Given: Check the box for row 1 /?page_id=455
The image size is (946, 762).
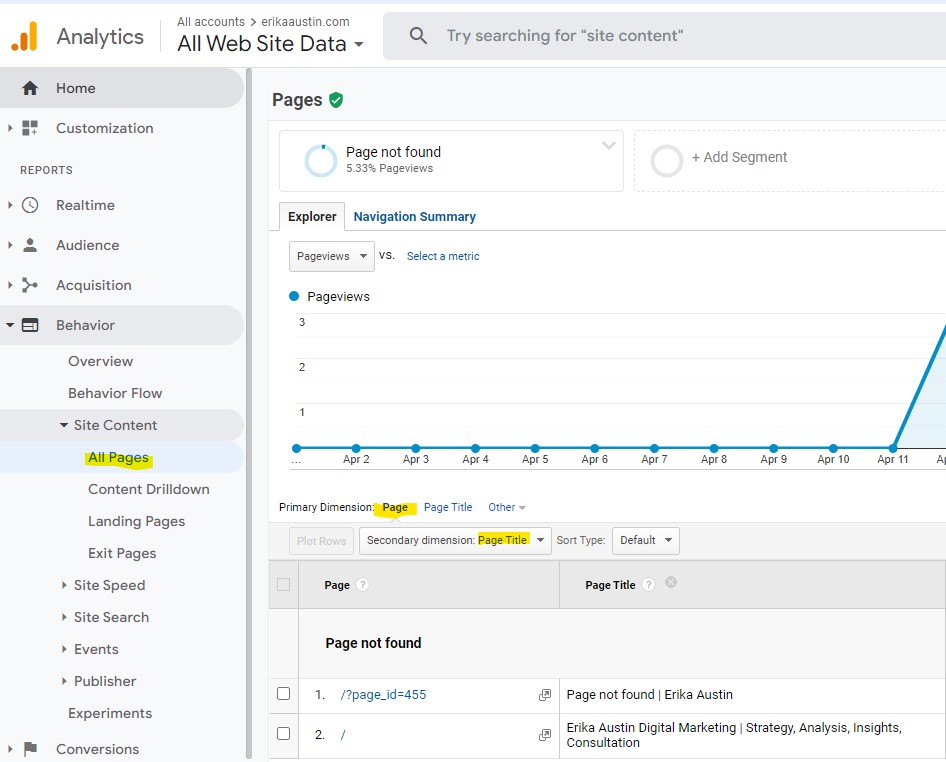Looking at the screenshot, I should pyautogui.click(x=284, y=694).
